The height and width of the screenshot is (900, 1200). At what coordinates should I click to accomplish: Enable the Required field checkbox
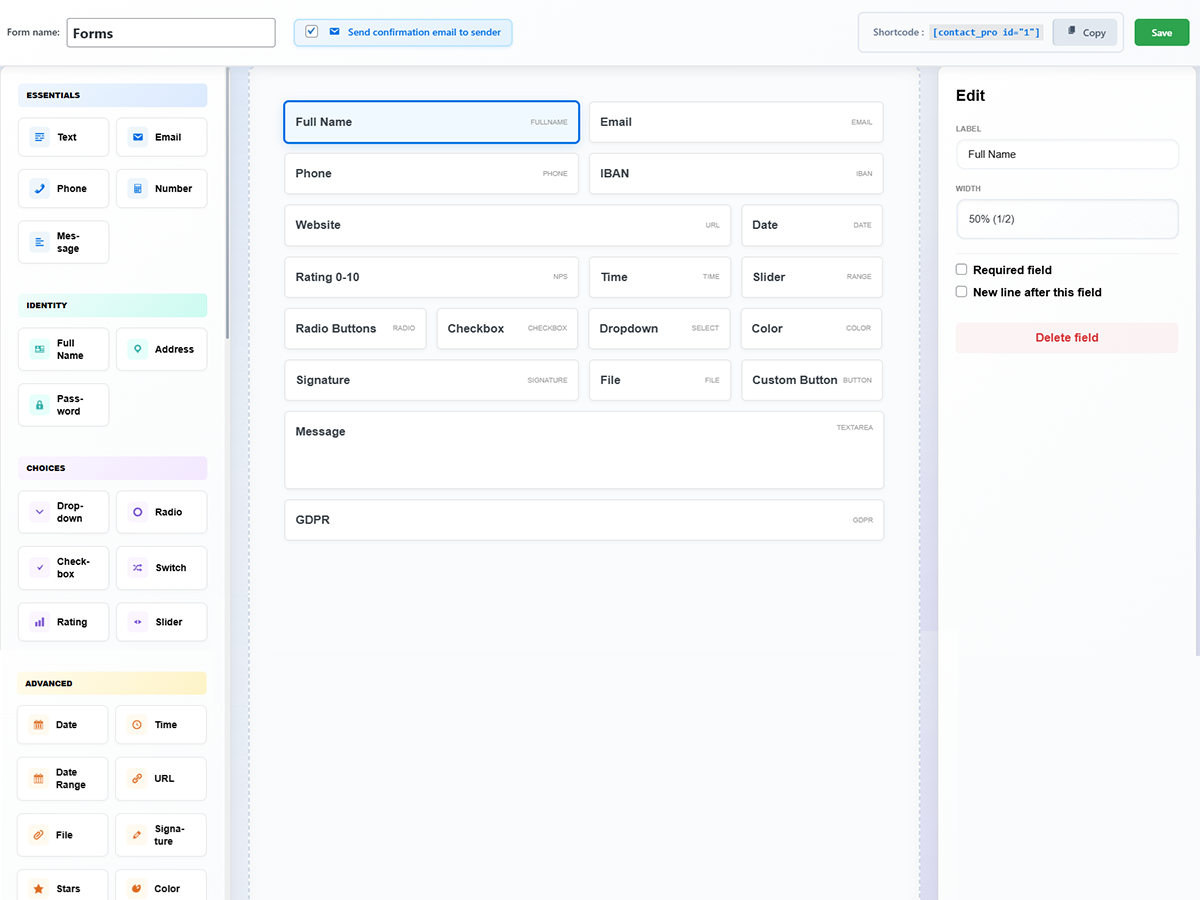962,270
